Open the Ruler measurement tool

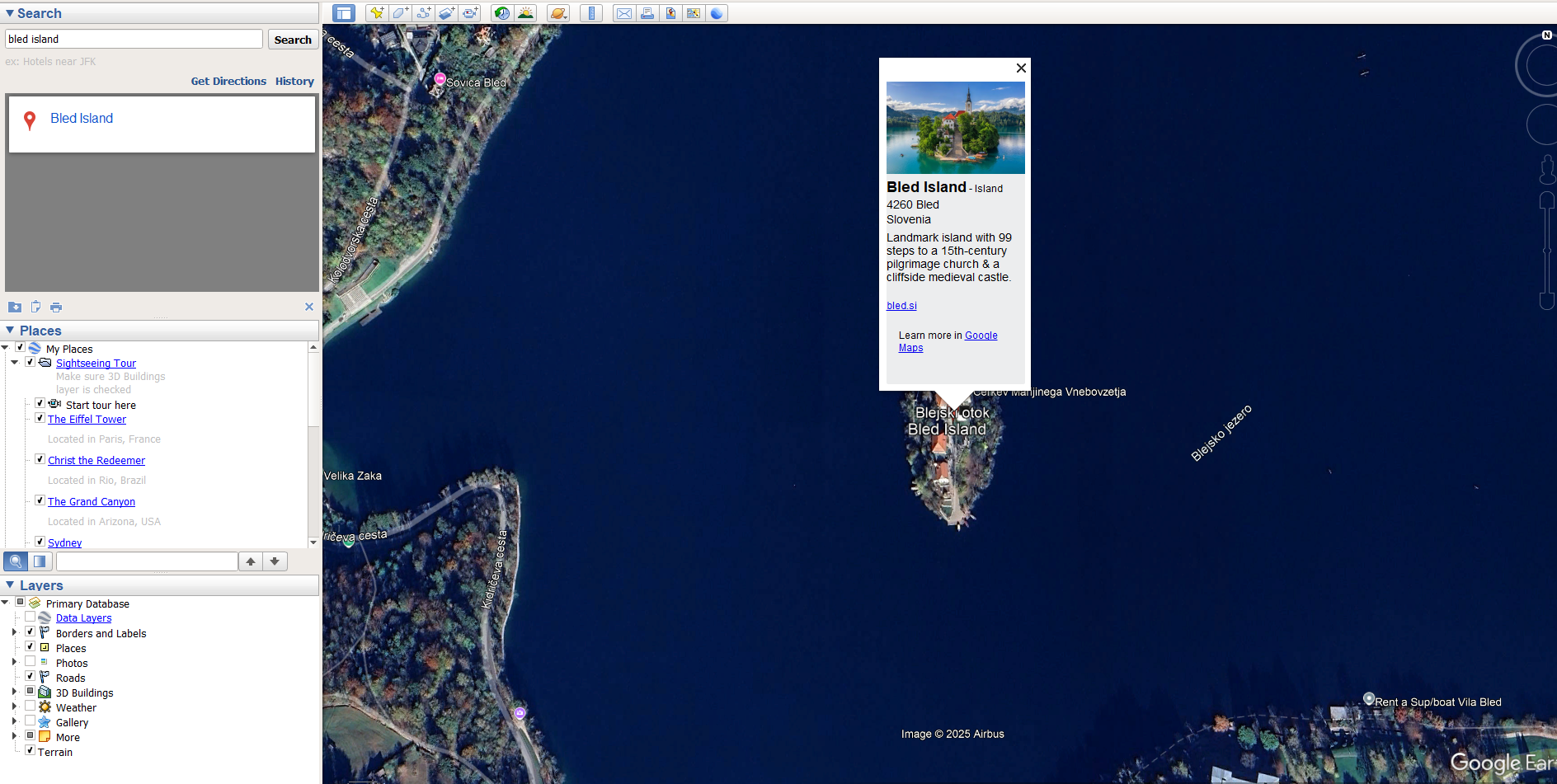coord(591,13)
